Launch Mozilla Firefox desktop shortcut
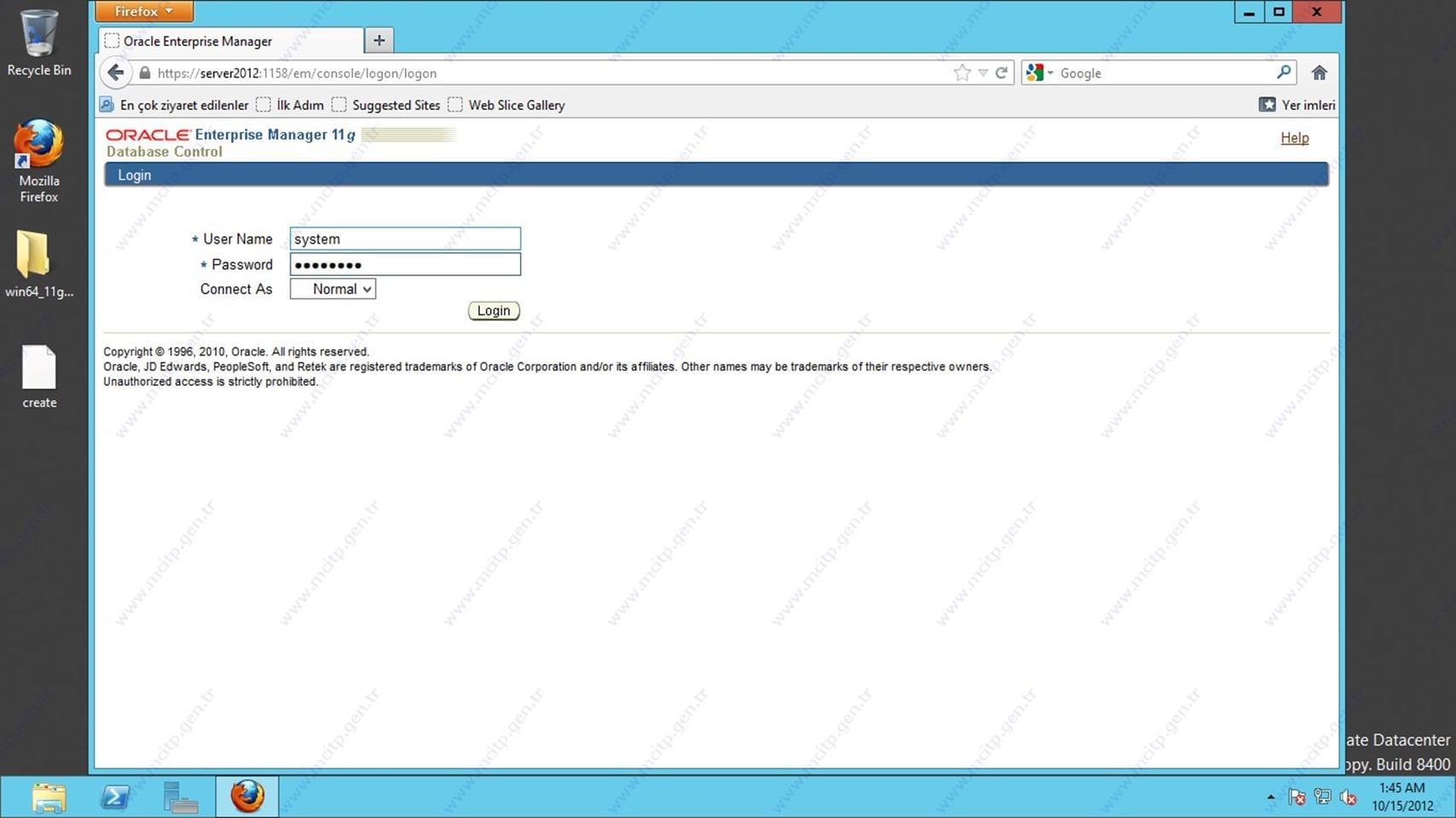Screen dimensions: 1456x818 coord(39,161)
